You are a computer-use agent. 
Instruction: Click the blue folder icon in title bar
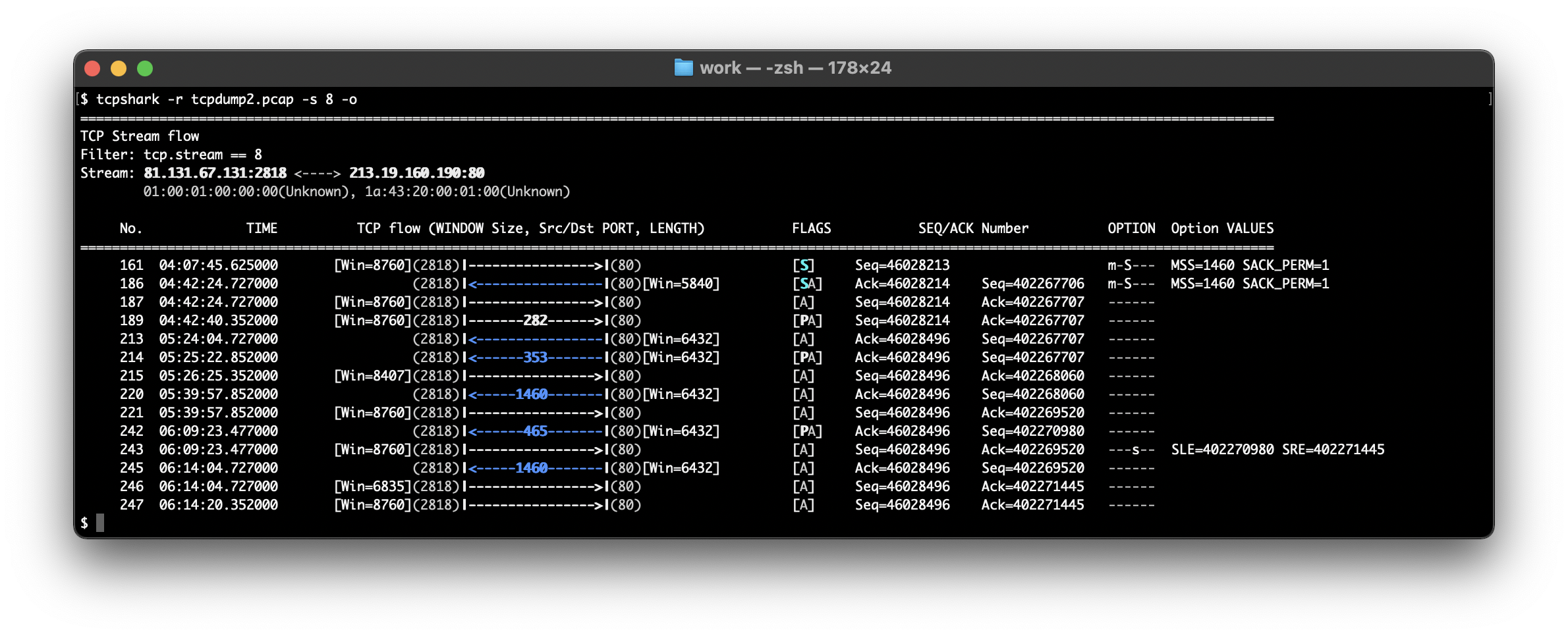(x=683, y=68)
